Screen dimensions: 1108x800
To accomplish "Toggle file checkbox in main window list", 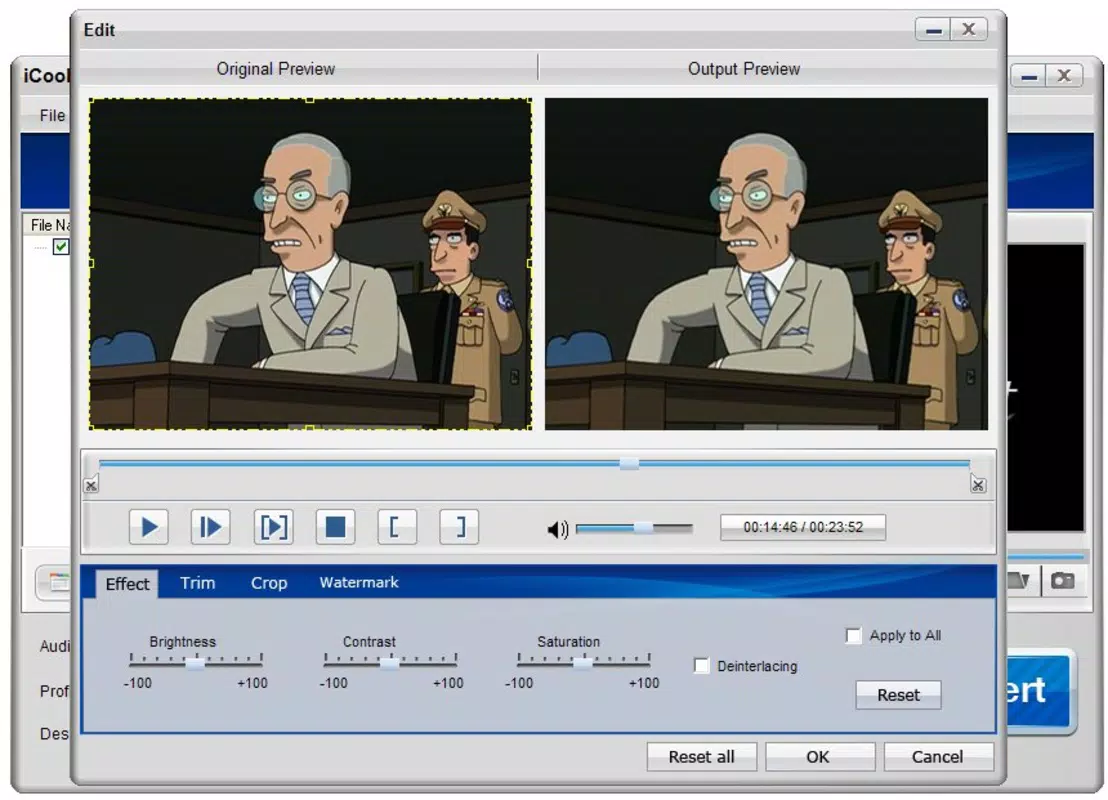I will [61, 247].
